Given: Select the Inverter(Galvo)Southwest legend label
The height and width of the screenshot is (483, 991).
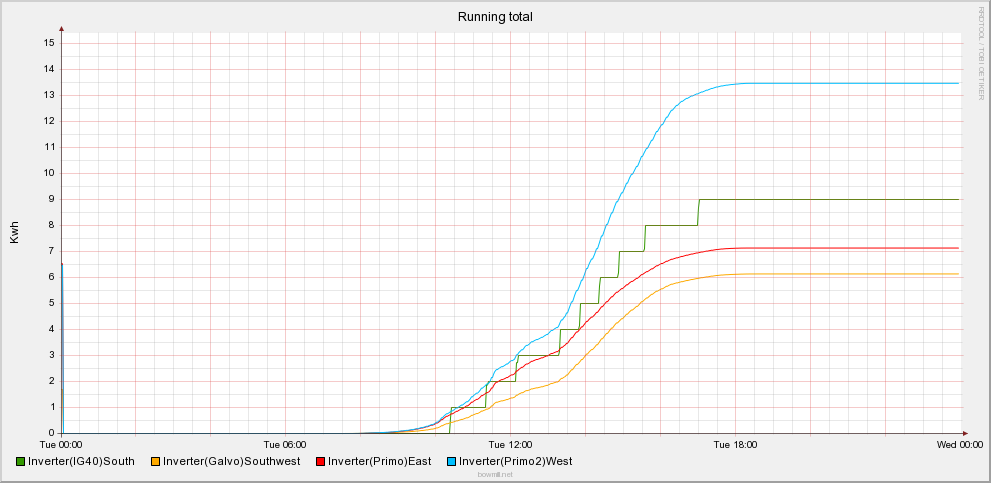Looking at the screenshot, I should click(x=231, y=461).
